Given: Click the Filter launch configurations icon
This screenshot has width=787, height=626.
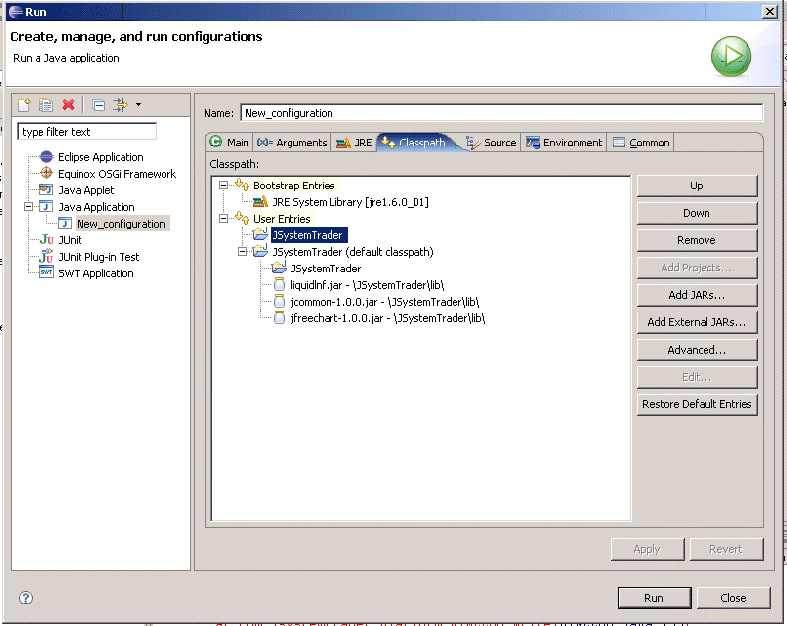Looking at the screenshot, I should (120, 105).
